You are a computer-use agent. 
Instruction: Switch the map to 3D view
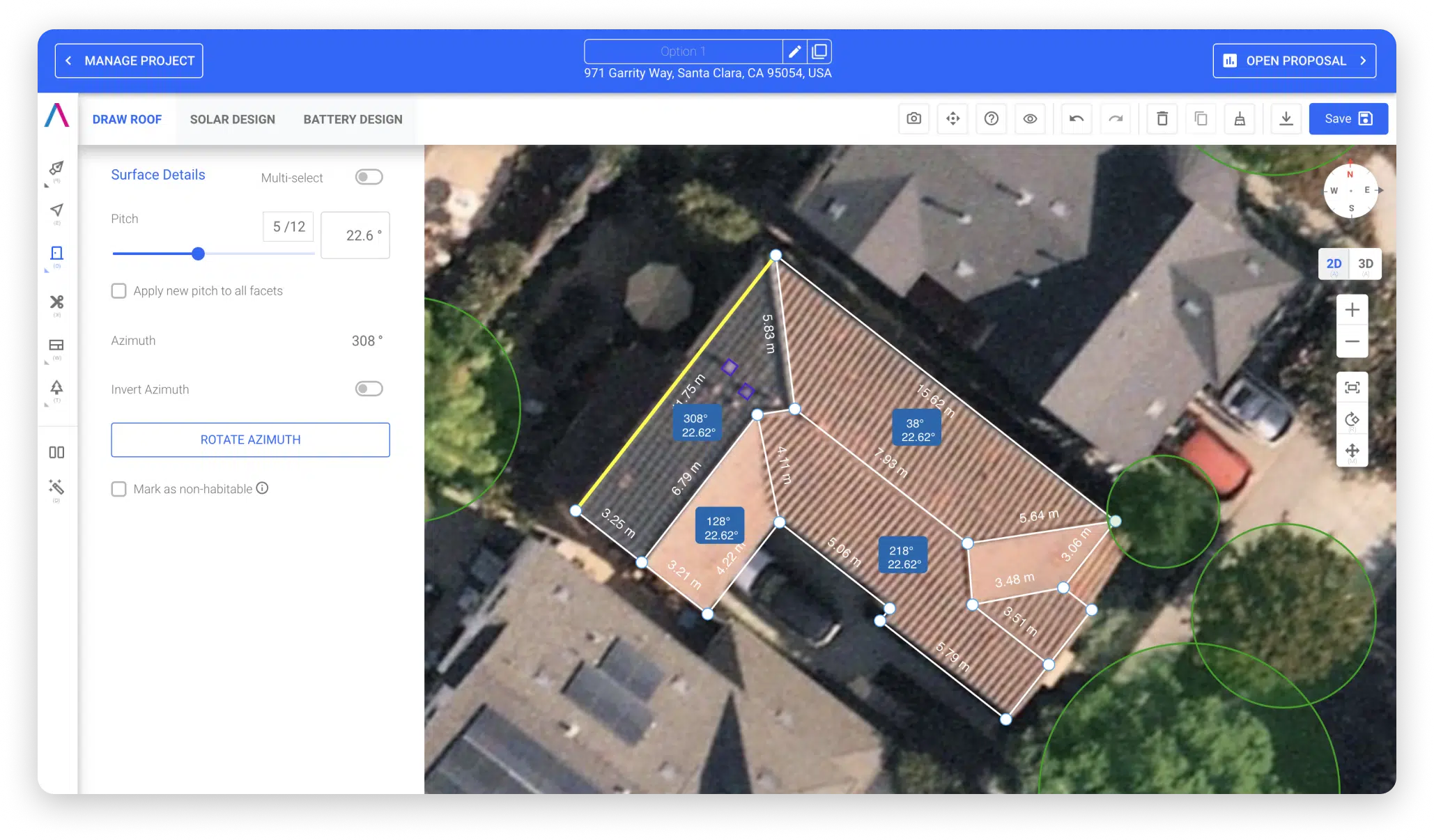click(x=1366, y=264)
